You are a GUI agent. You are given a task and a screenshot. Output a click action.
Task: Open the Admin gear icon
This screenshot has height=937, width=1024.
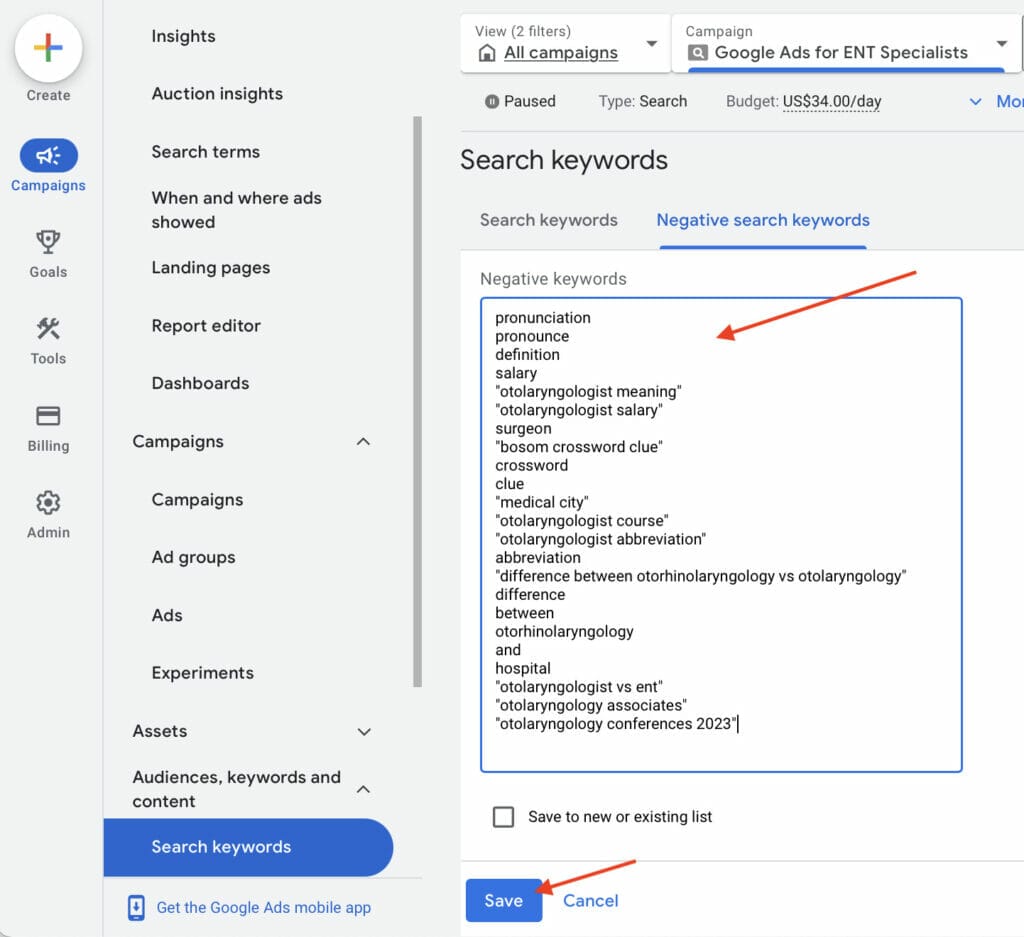[48, 503]
